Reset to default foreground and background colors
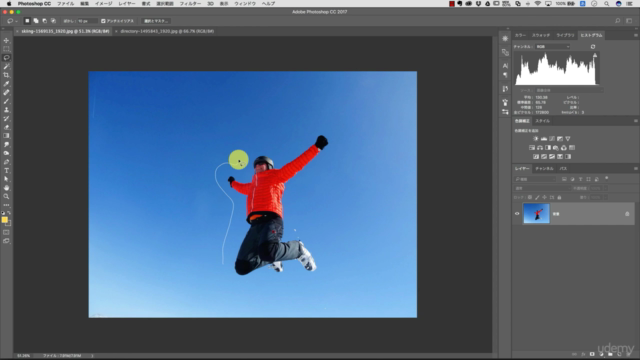 click(3, 213)
